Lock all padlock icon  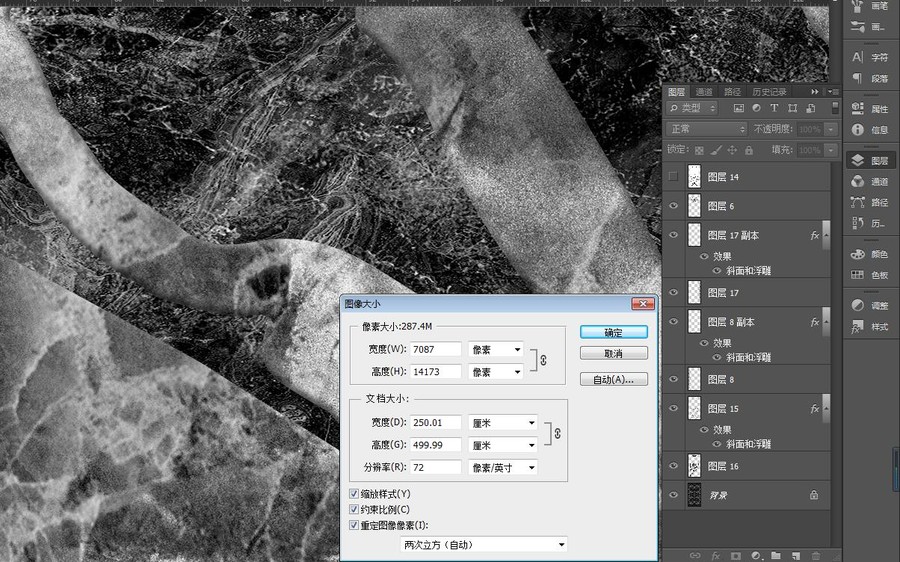[748, 150]
